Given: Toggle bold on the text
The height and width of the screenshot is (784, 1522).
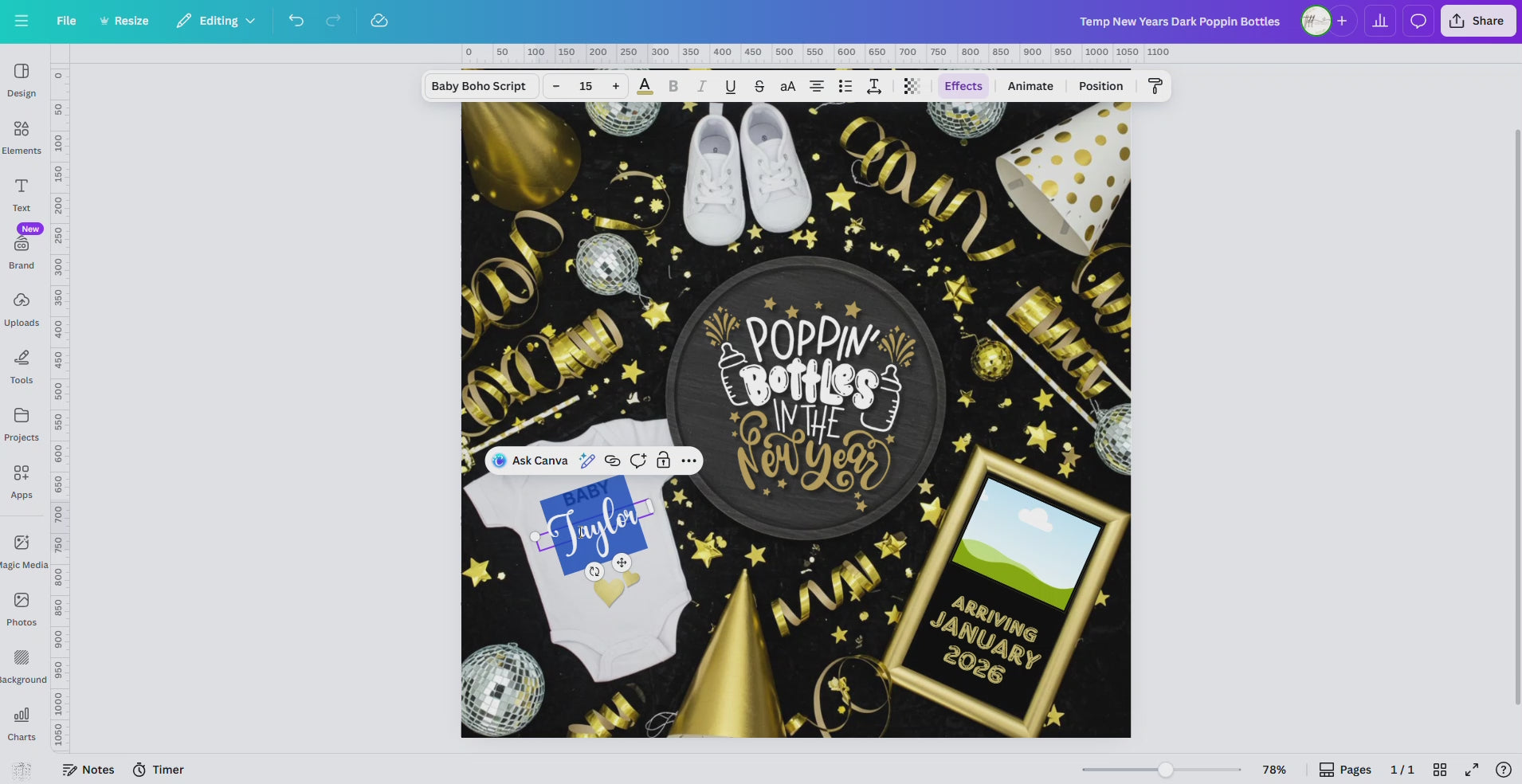Looking at the screenshot, I should 673,86.
